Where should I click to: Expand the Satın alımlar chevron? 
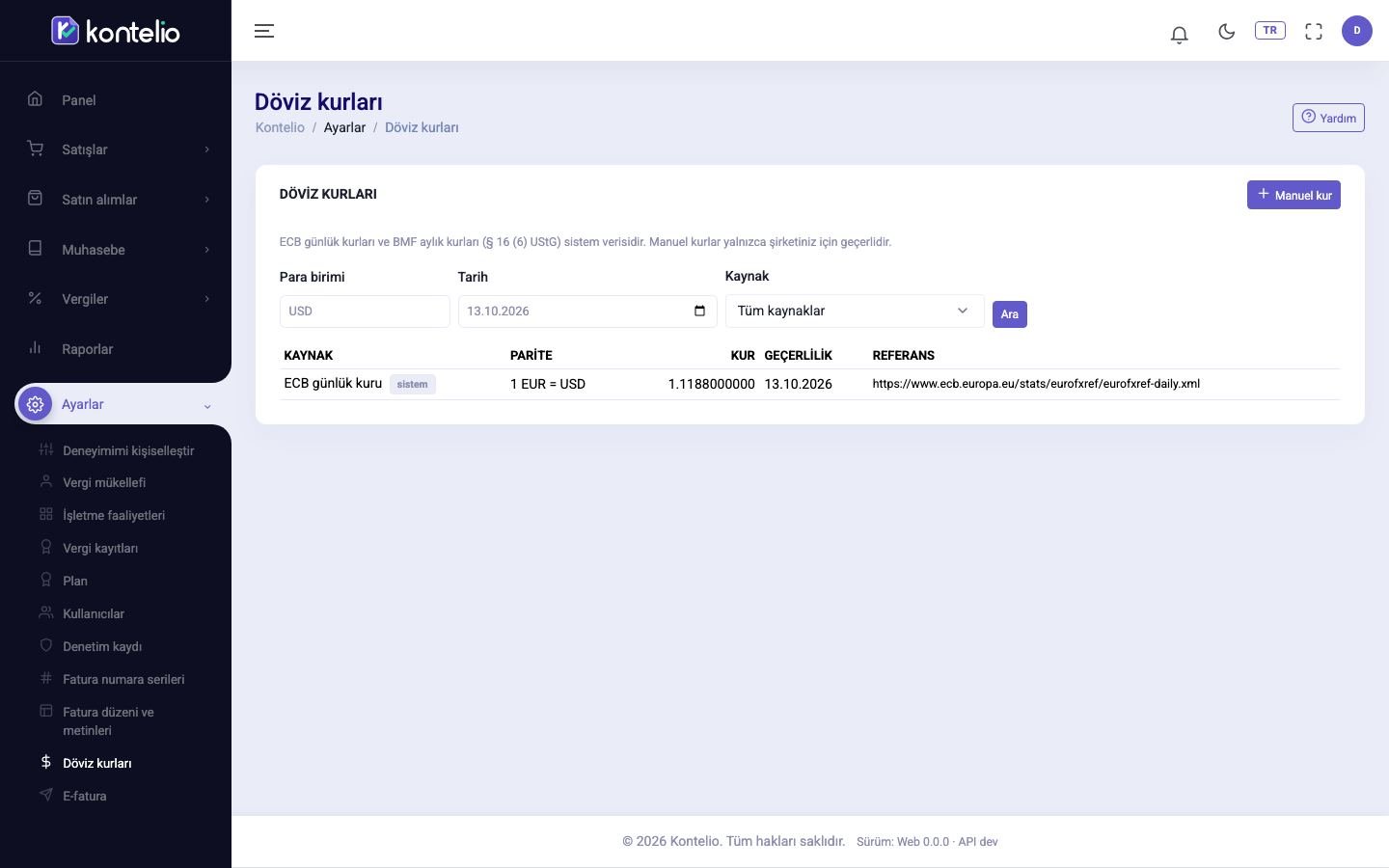pyautogui.click(x=206, y=200)
